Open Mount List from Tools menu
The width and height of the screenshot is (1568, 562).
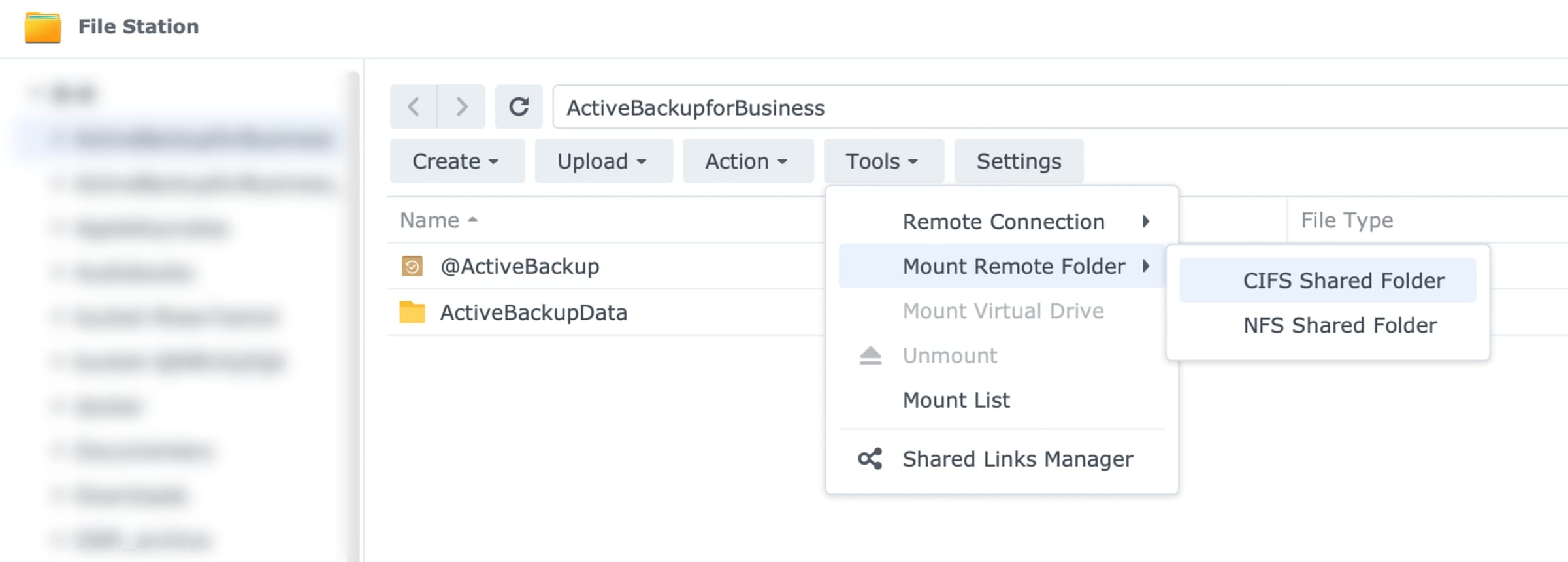click(956, 400)
